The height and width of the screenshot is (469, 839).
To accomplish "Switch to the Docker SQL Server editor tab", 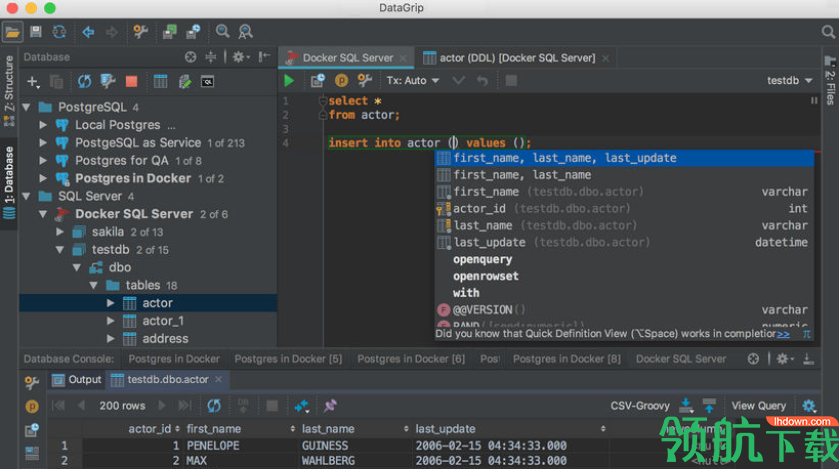I will click(x=347, y=58).
